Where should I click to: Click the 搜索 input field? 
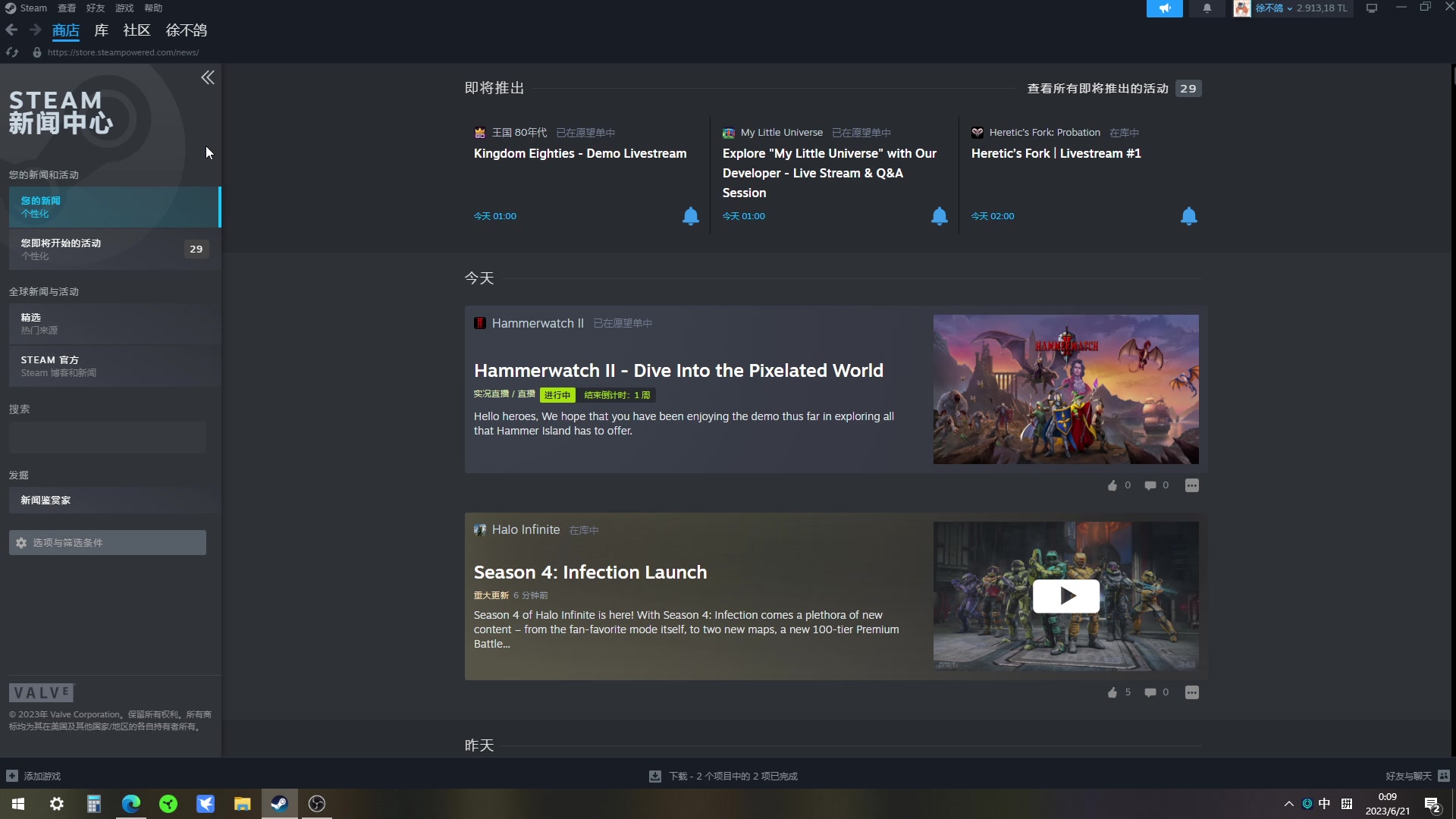pyautogui.click(x=108, y=438)
